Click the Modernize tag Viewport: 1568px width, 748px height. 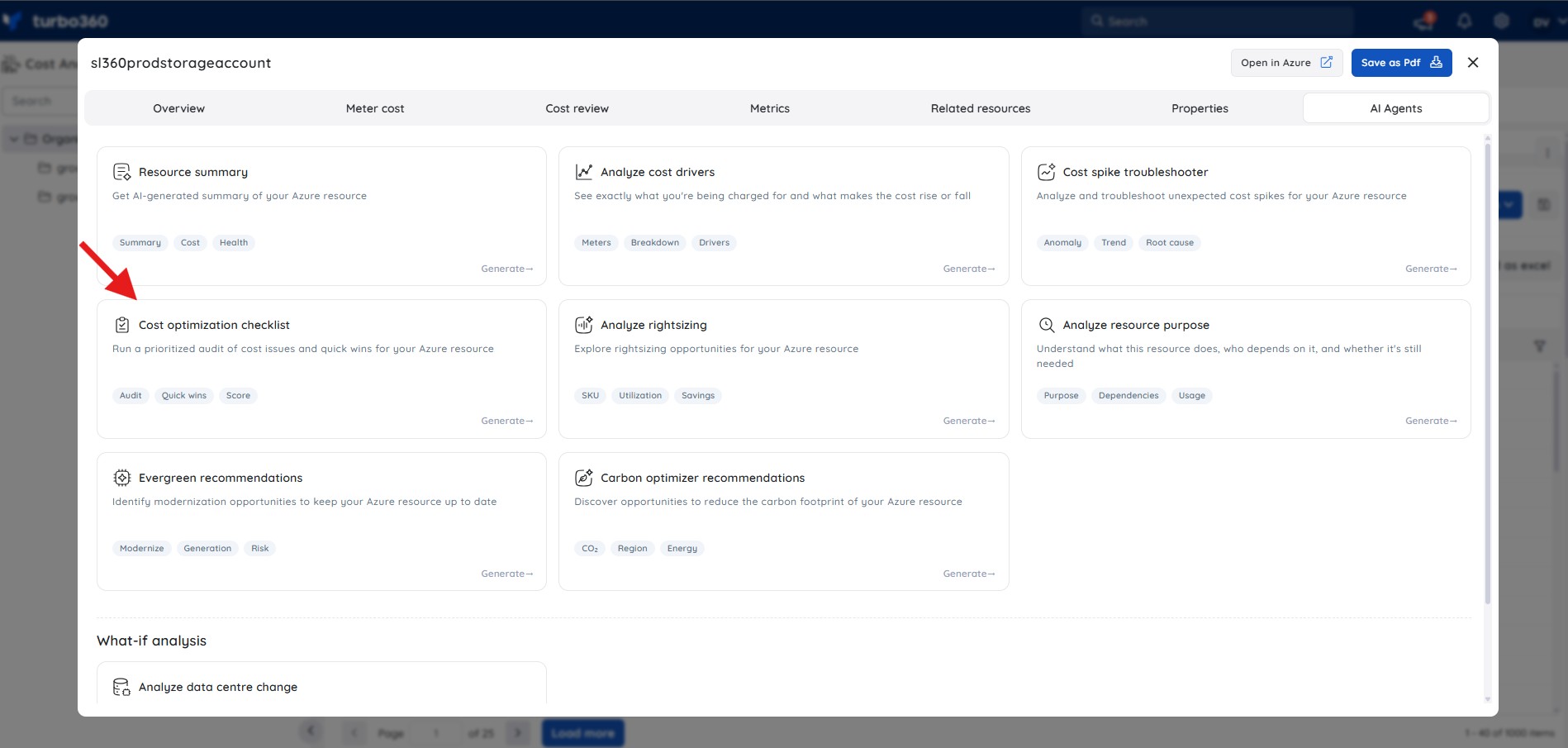pos(142,548)
